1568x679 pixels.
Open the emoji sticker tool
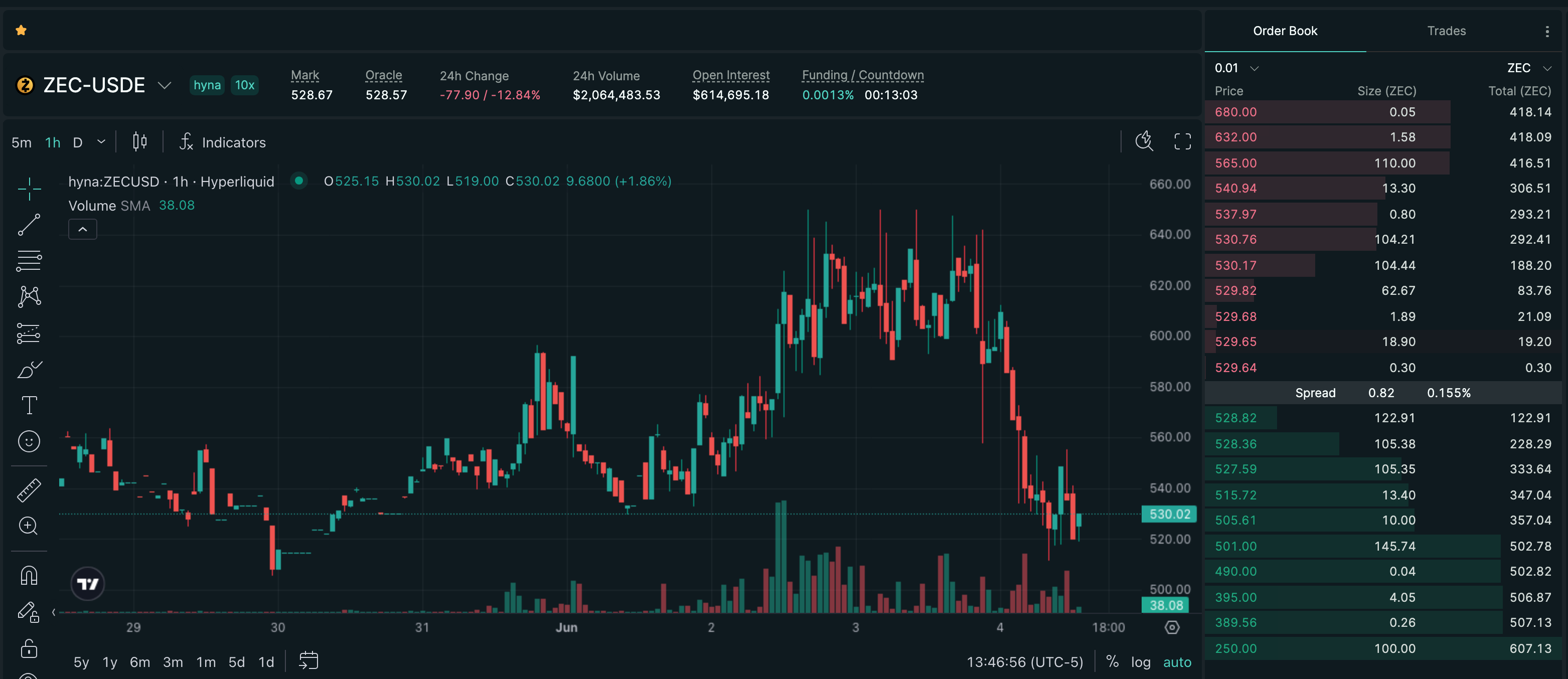29,441
